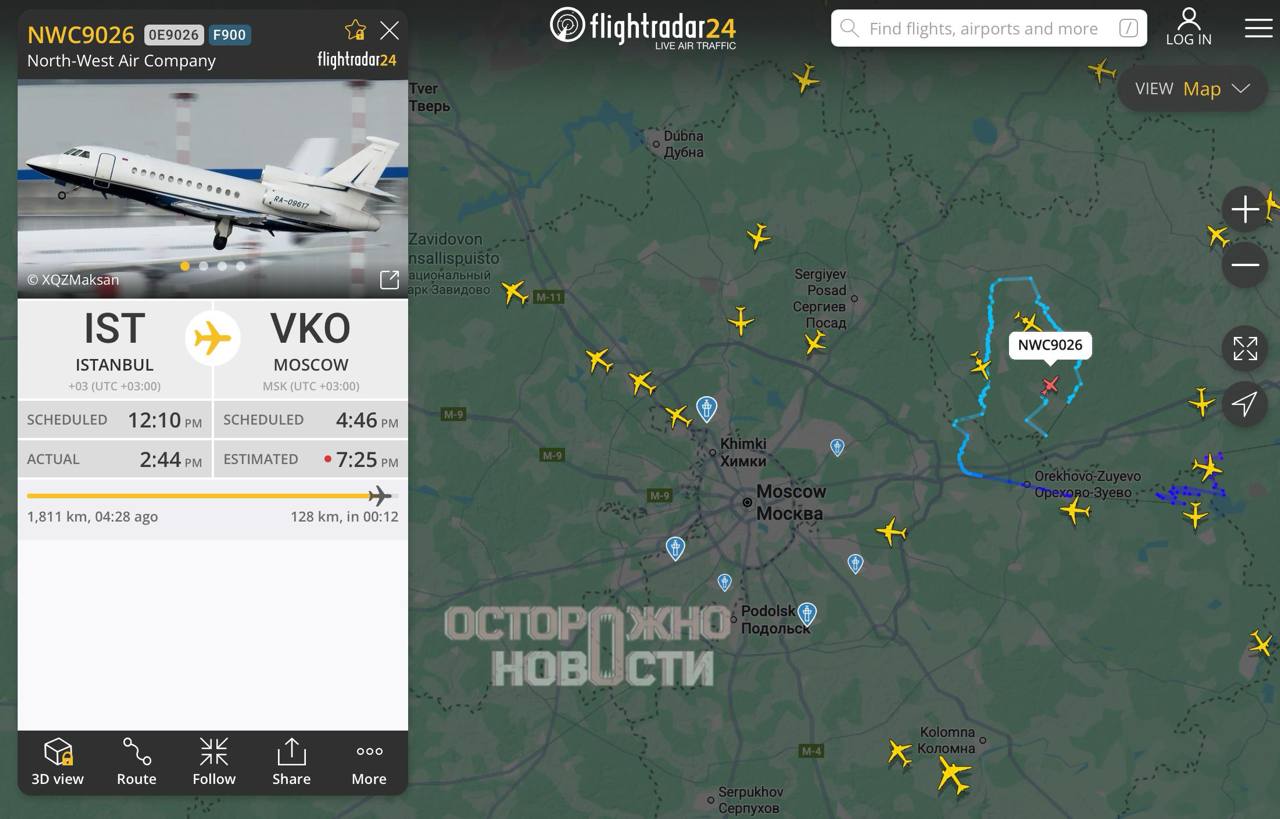Open the hamburger main menu
Viewport: 1280px width, 819px height.
1259,27
